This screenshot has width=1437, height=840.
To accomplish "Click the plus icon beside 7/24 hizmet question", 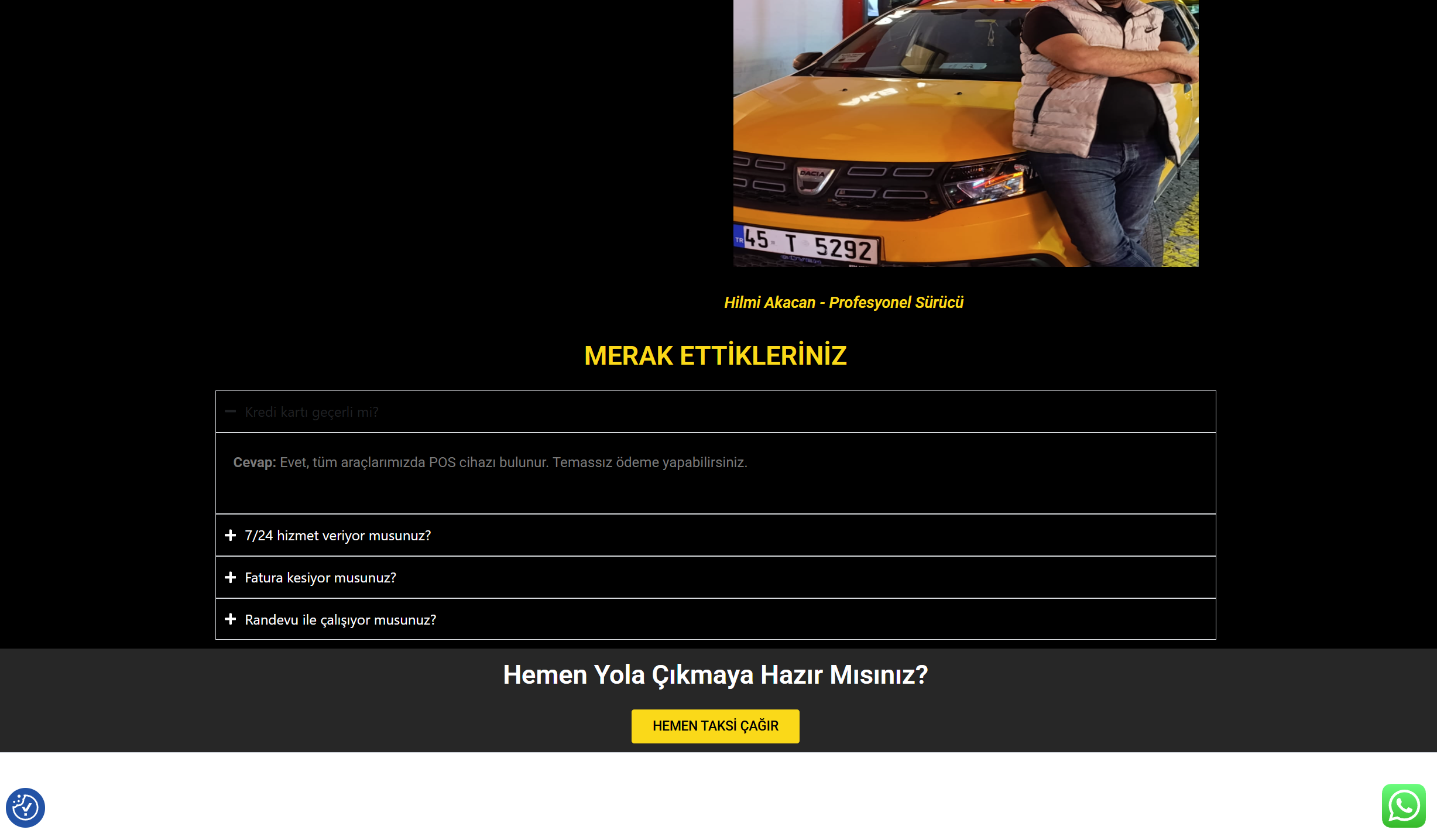I will 231,535.
